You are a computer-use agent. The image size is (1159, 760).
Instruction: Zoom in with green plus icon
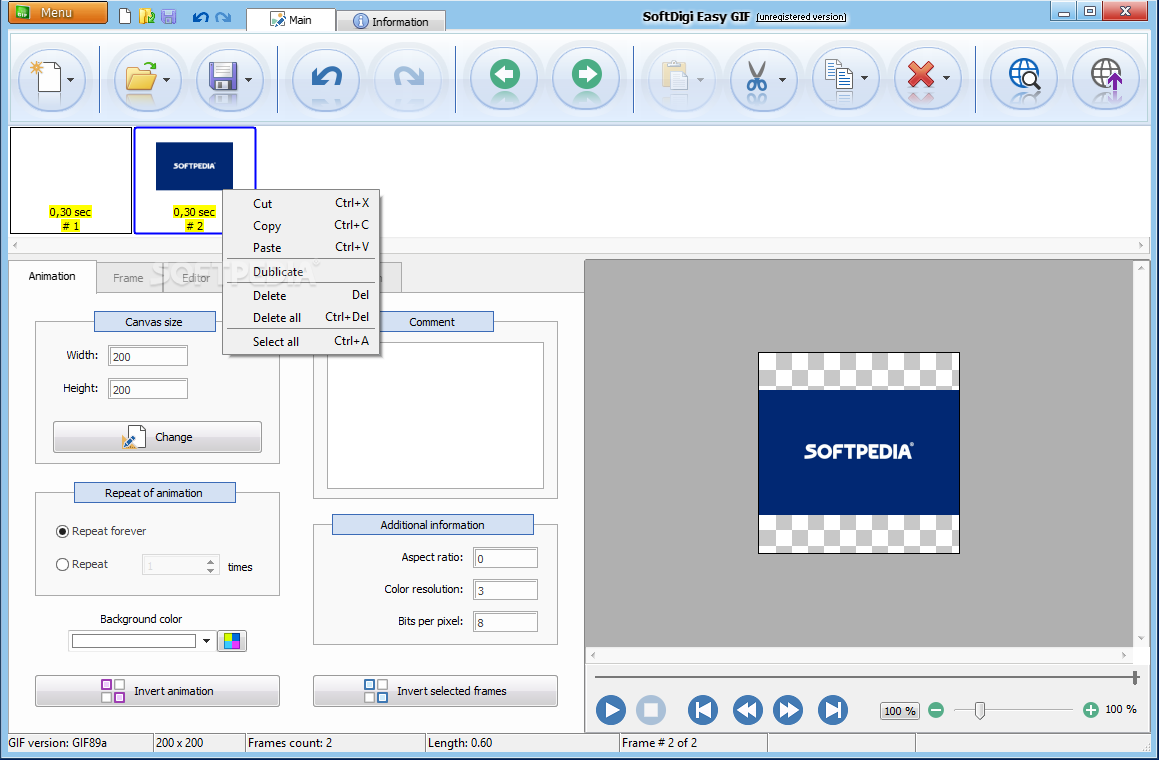[x=1090, y=710]
